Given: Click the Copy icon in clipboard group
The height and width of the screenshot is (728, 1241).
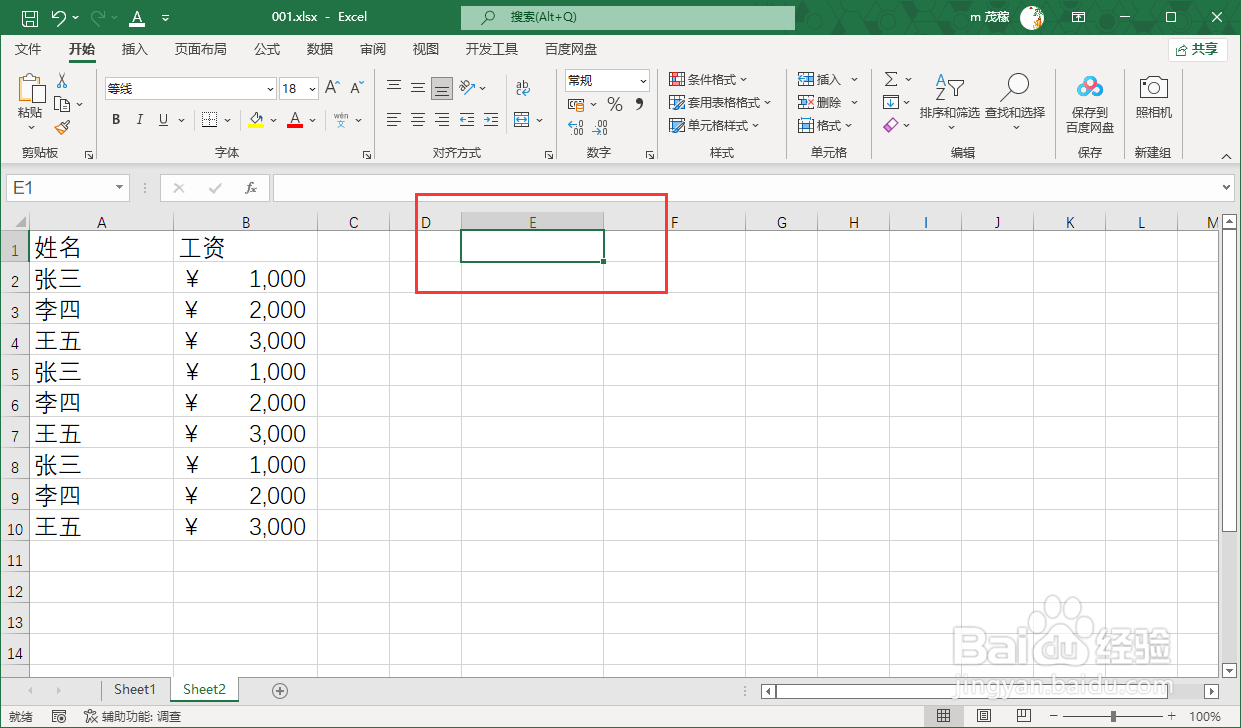Looking at the screenshot, I should (x=60, y=103).
